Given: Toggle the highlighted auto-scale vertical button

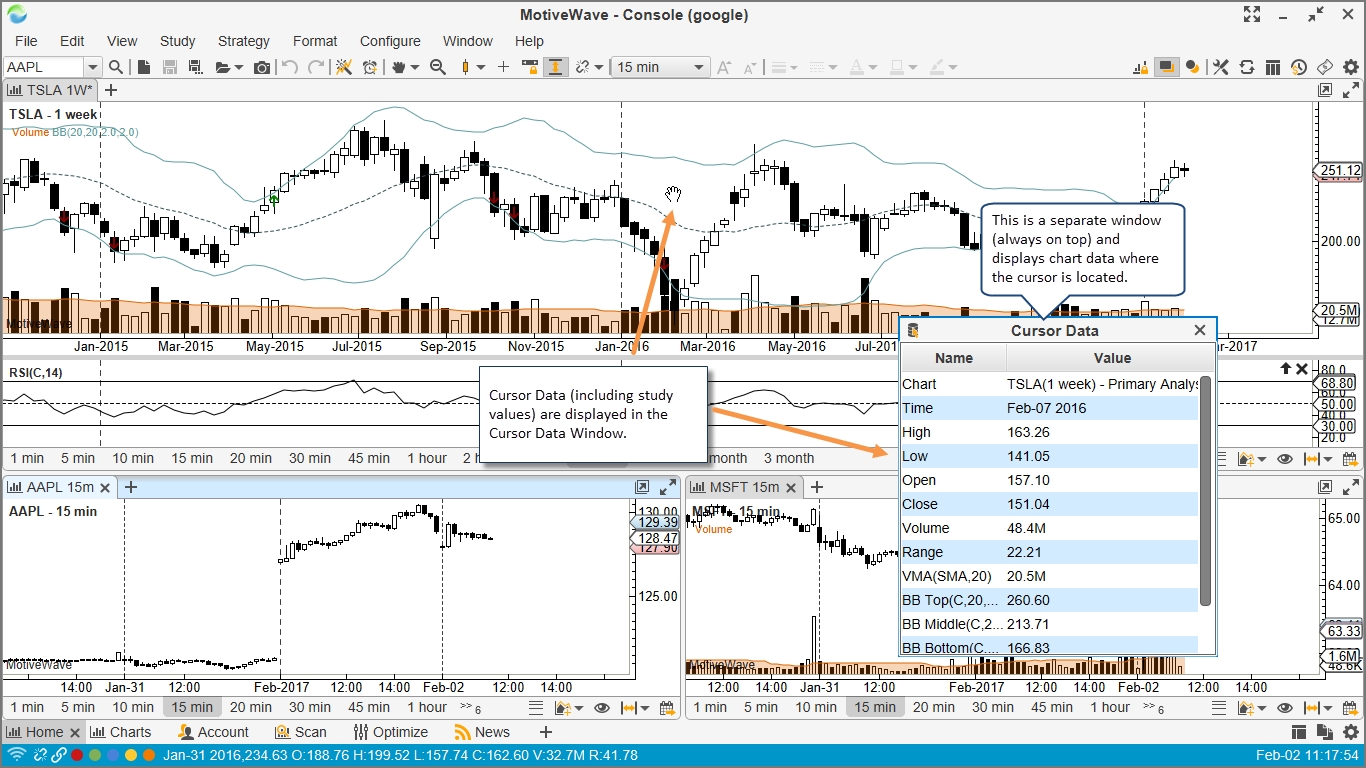Looking at the screenshot, I should tap(555, 67).
